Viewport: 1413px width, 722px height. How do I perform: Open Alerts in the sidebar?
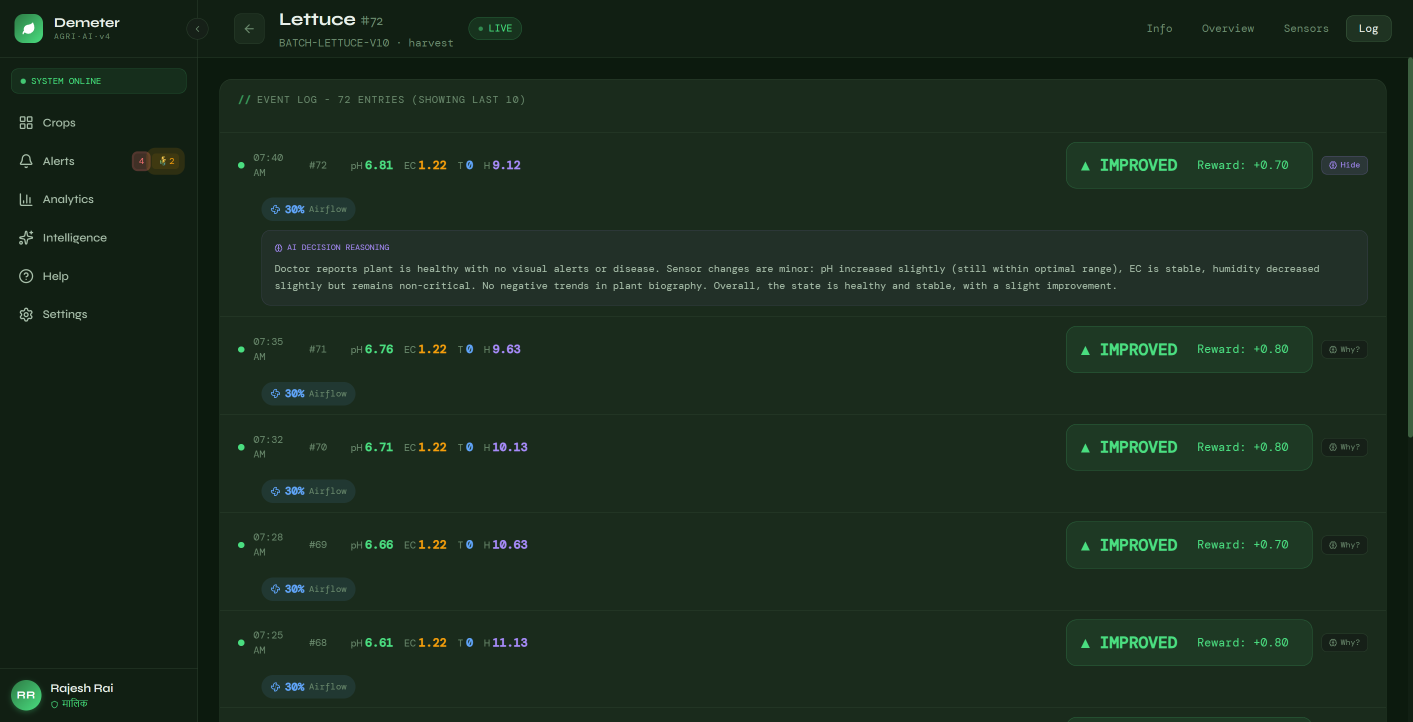(x=98, y=161)
